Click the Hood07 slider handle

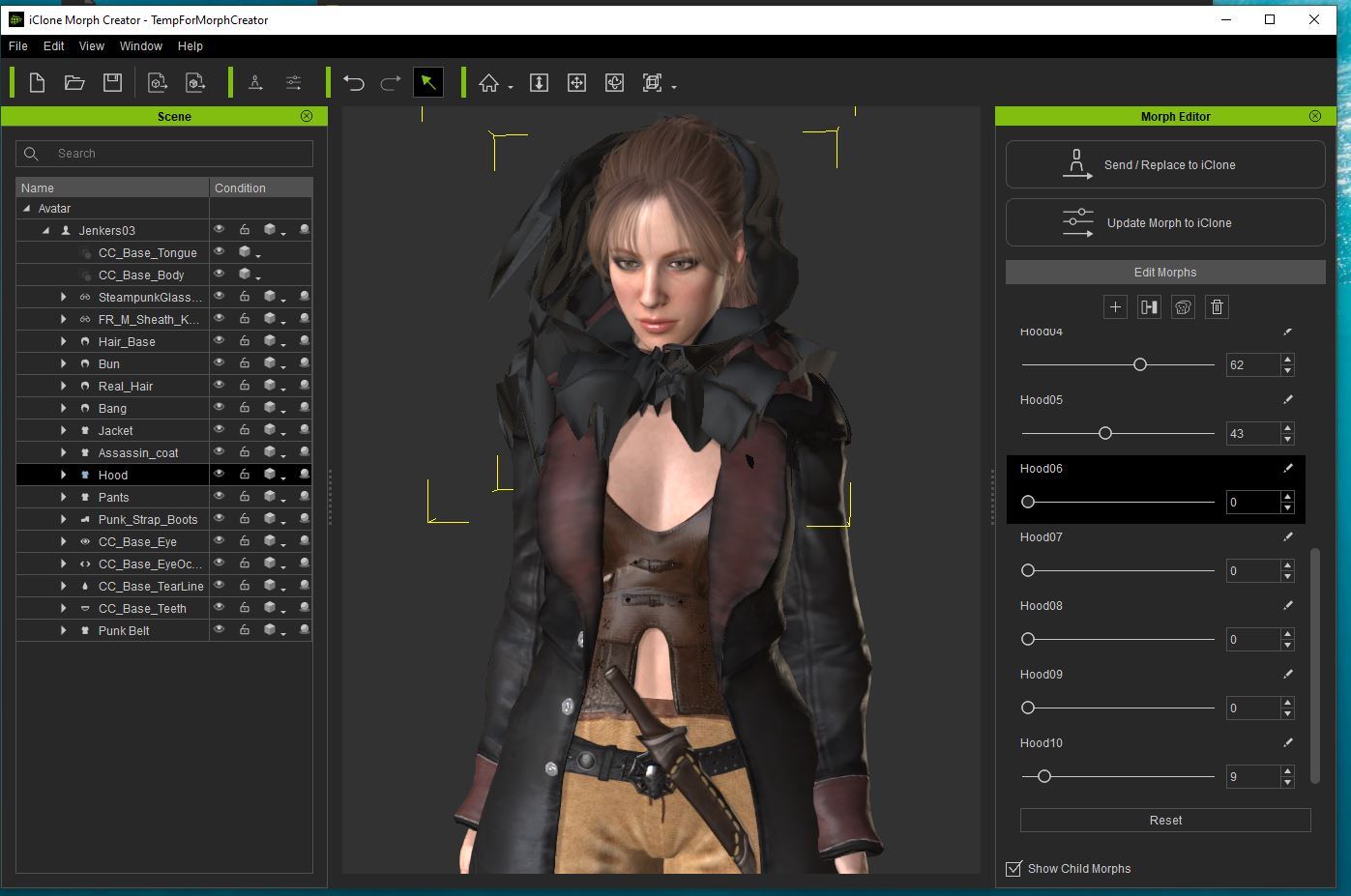pyautogui.click(x=1028, y=570)
